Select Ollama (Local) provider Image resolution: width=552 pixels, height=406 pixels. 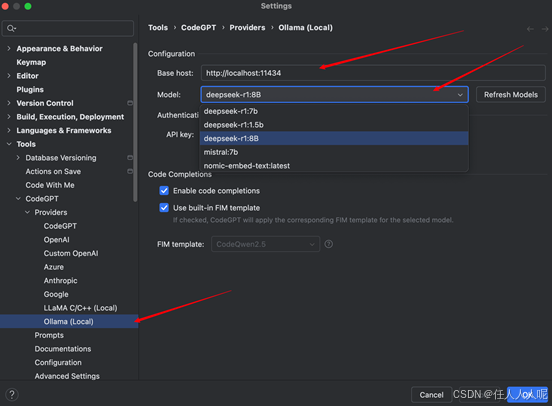(x=69, y=321)
